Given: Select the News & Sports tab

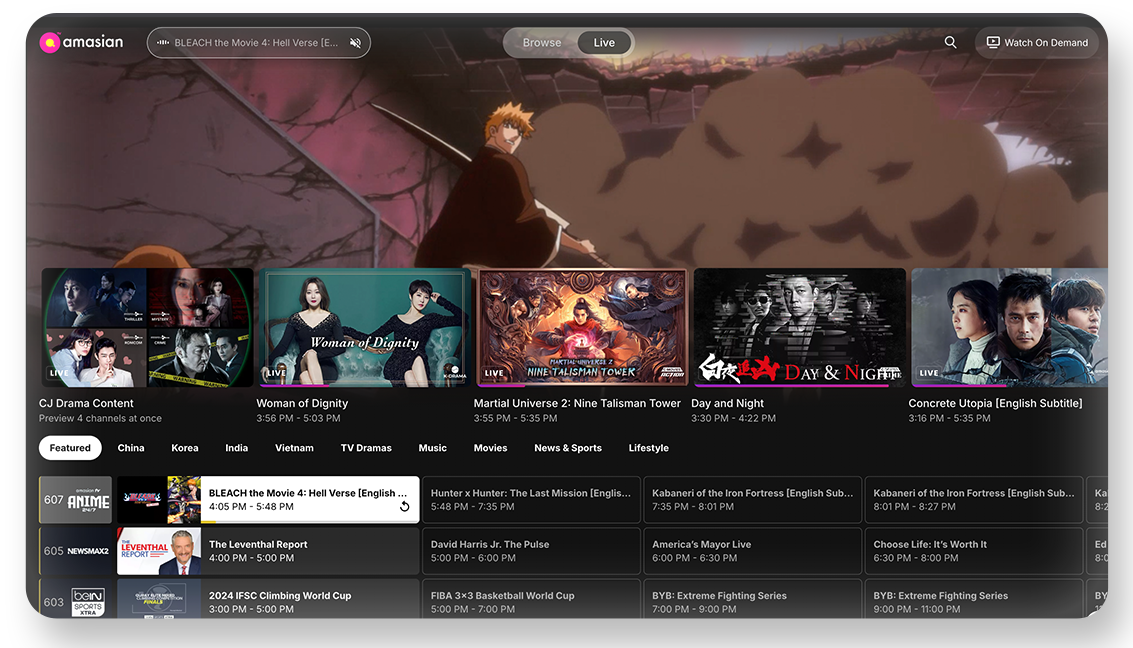Looking at the screenshot, I should [x=568, y=448].
